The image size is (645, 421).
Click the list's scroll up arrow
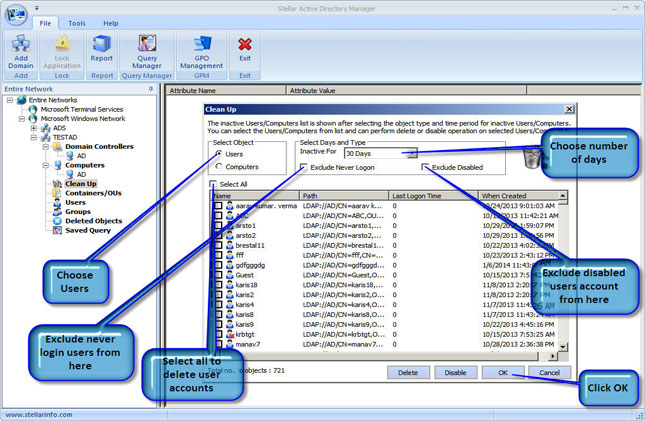point(563,195)
